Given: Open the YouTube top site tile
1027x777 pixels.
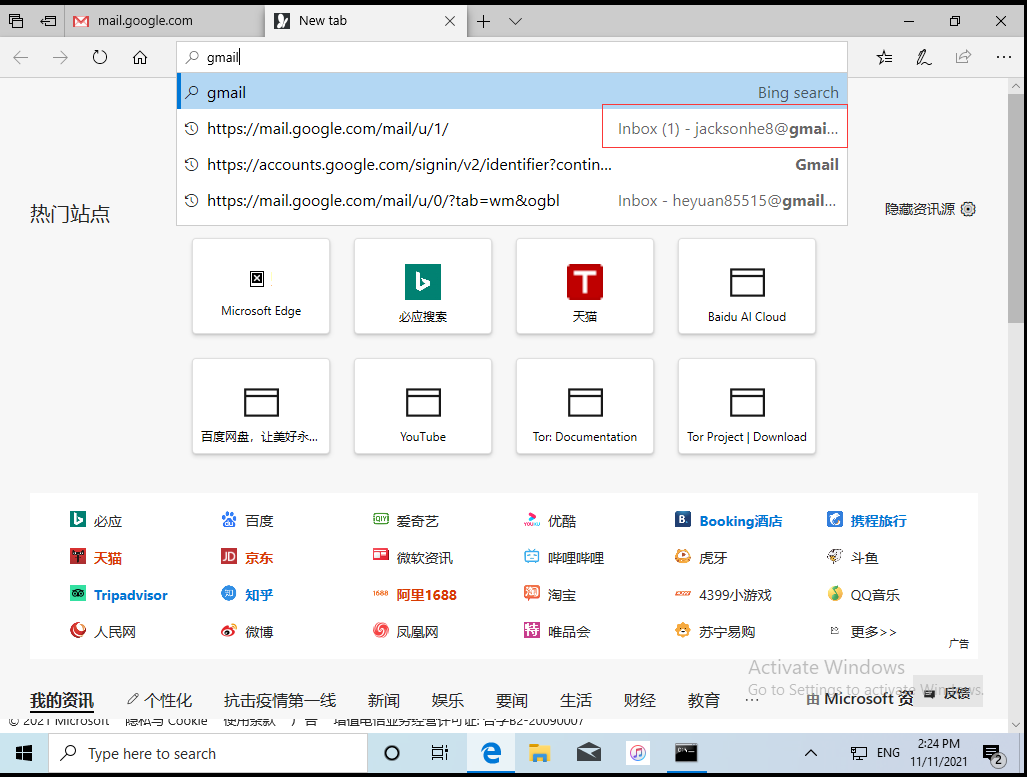Looking at the screenshot, I should click(422, 406).
